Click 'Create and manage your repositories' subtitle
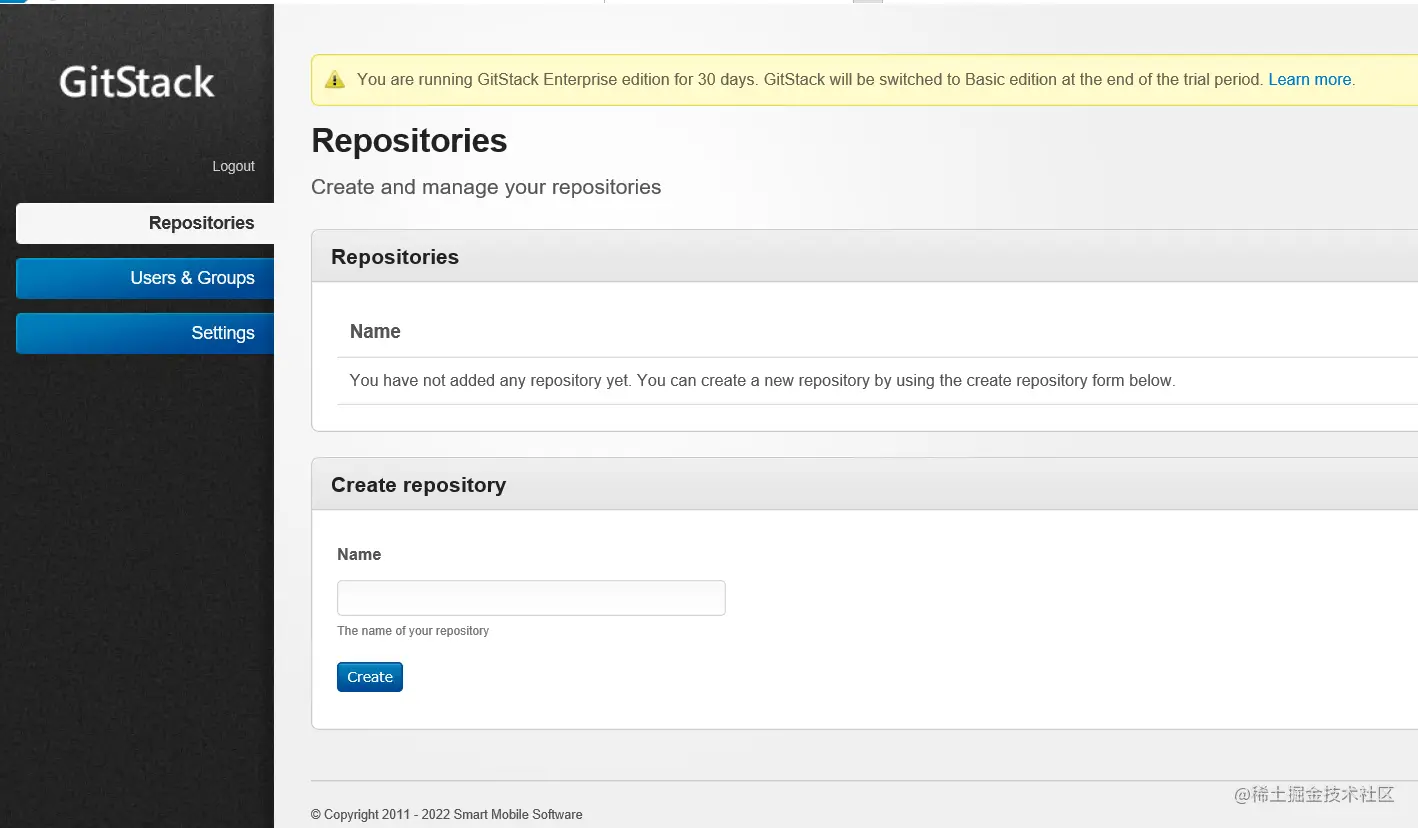 pyautogui.click(x=486, y=187)
